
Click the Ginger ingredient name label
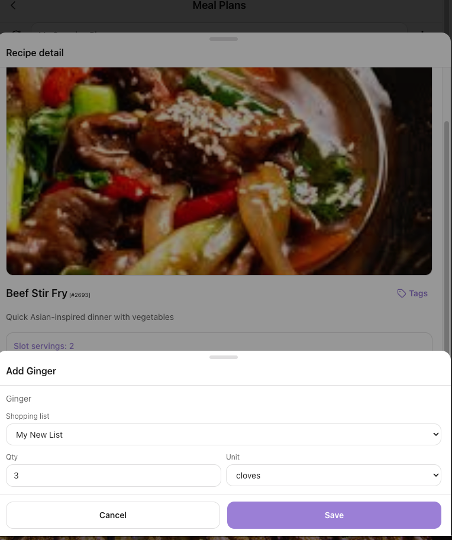pyautogui.click(x=19, y=399)
